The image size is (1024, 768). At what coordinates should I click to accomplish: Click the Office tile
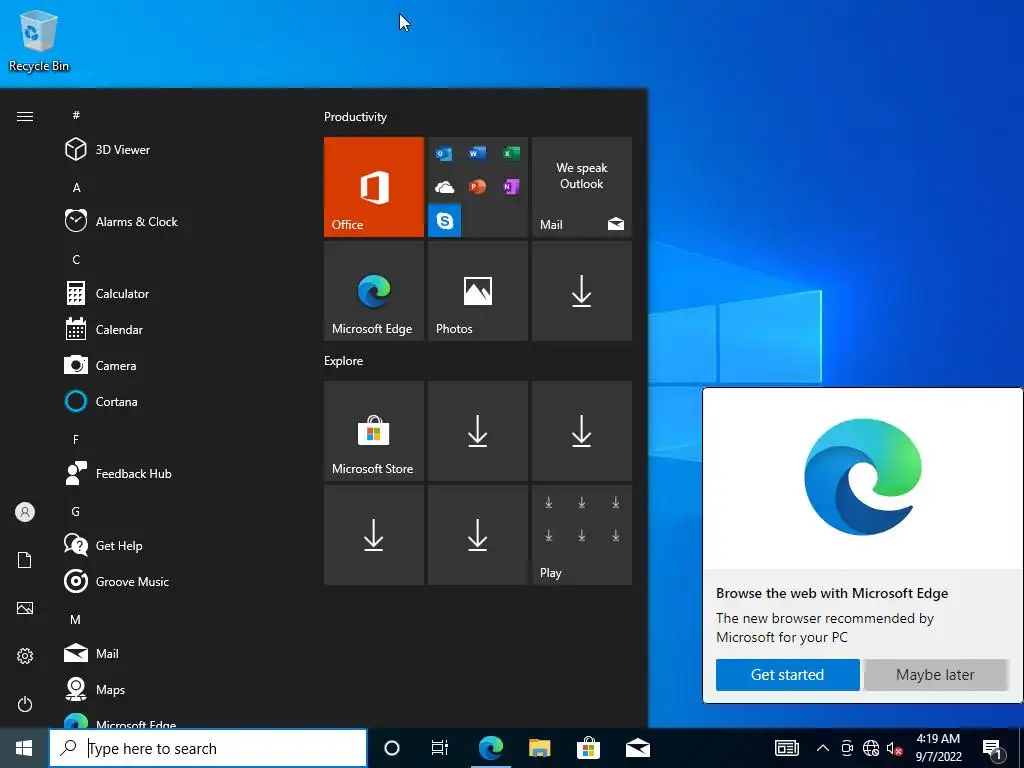point(374,187)
